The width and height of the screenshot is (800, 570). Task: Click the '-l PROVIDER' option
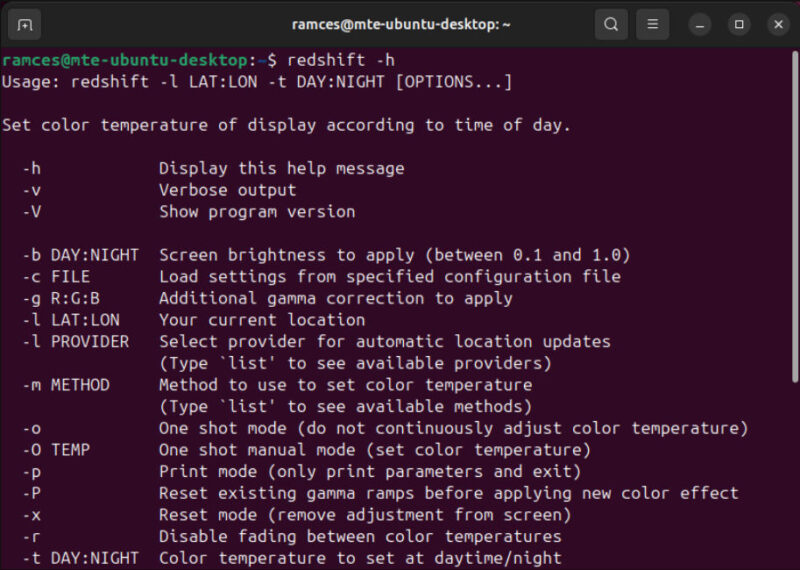click(76, 342)
